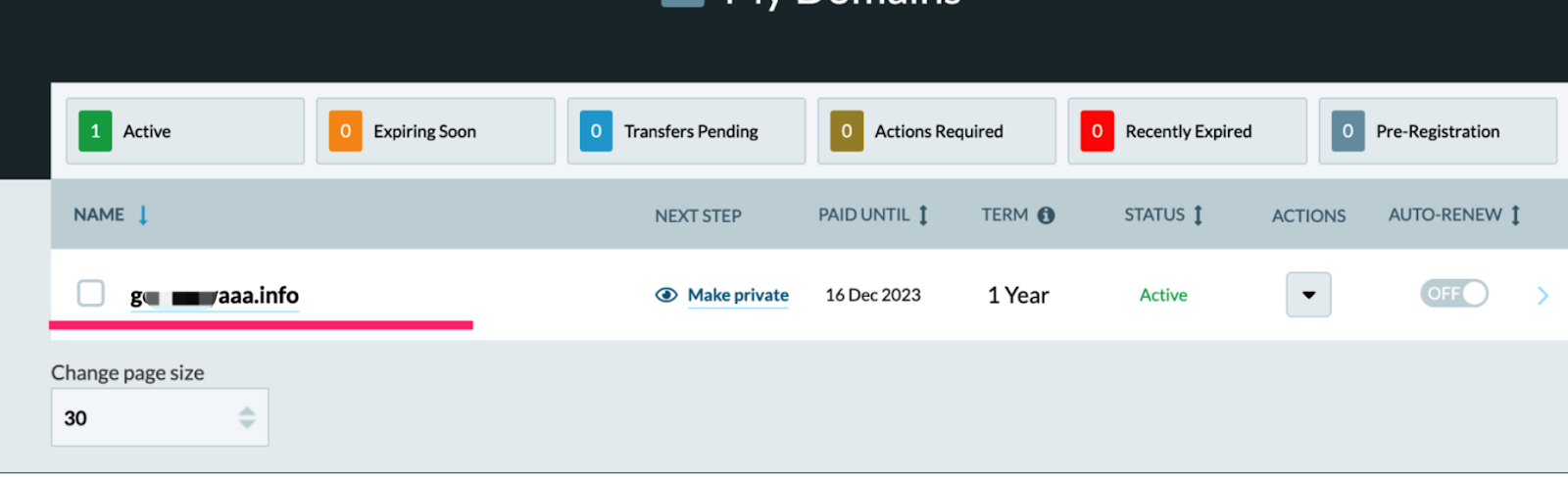Sort by PAID UNTIL arrow icon
This screenshot has height=477, width=1568.
click(923, 215)
